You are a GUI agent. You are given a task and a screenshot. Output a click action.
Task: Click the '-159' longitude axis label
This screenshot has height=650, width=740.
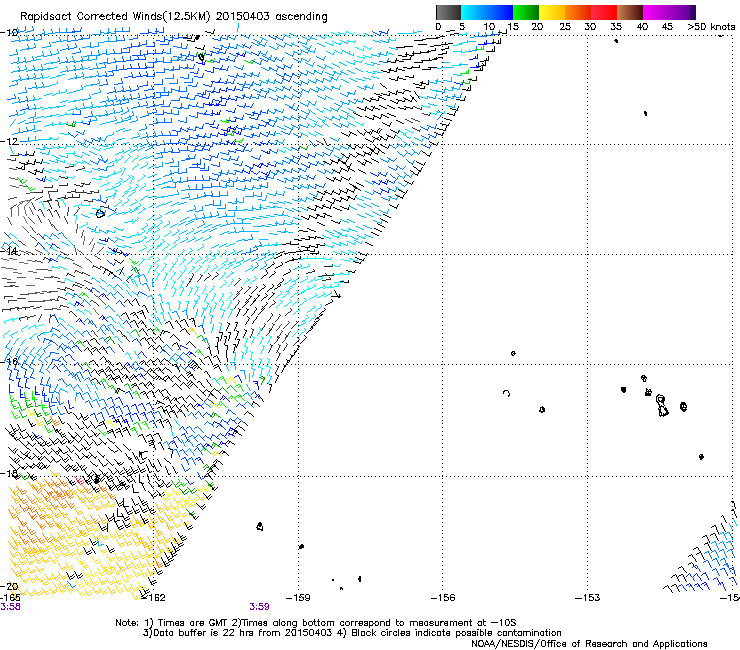pos(299,598)
